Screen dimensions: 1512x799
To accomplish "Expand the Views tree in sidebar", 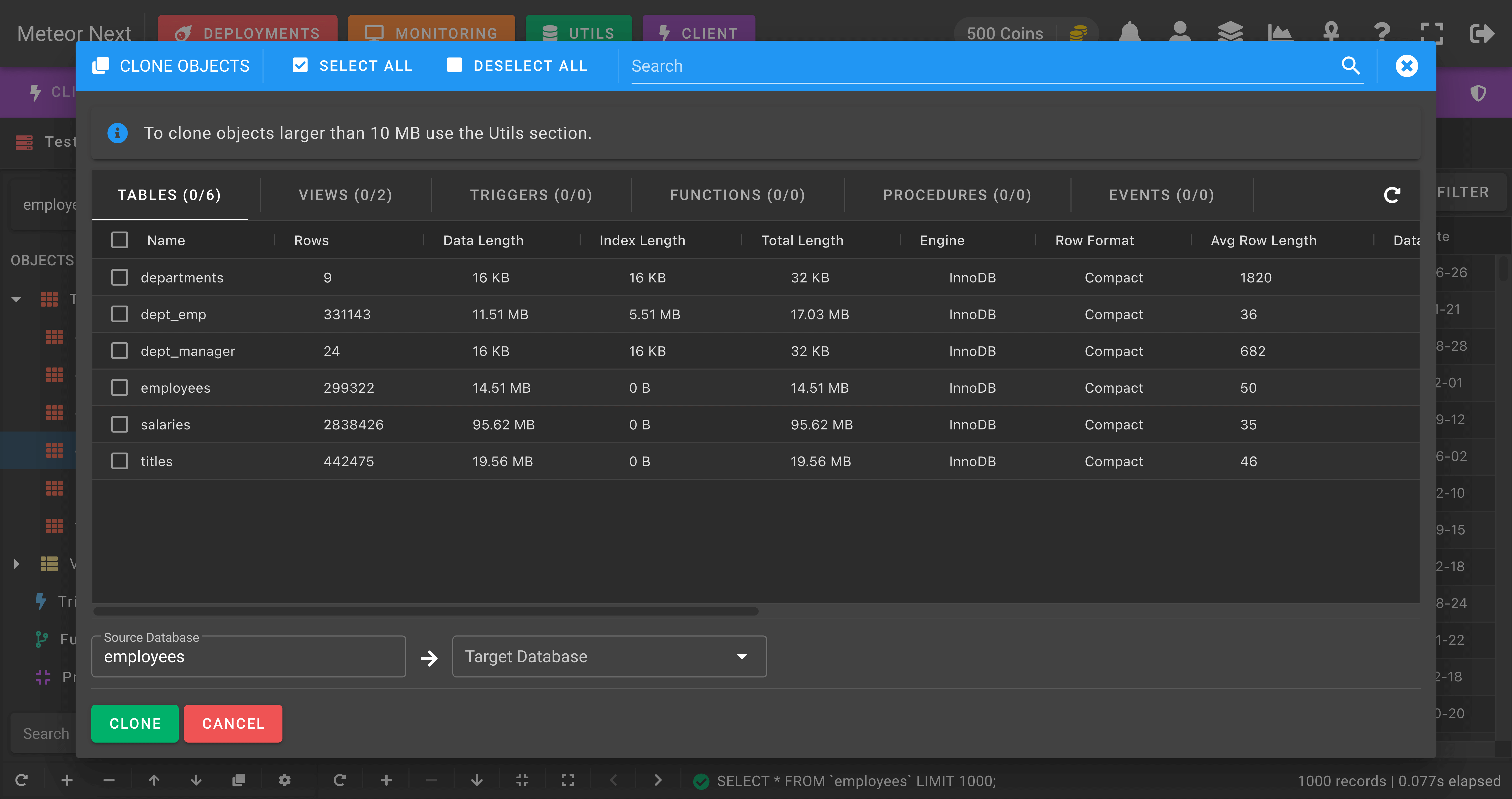I will click(17, 564).
